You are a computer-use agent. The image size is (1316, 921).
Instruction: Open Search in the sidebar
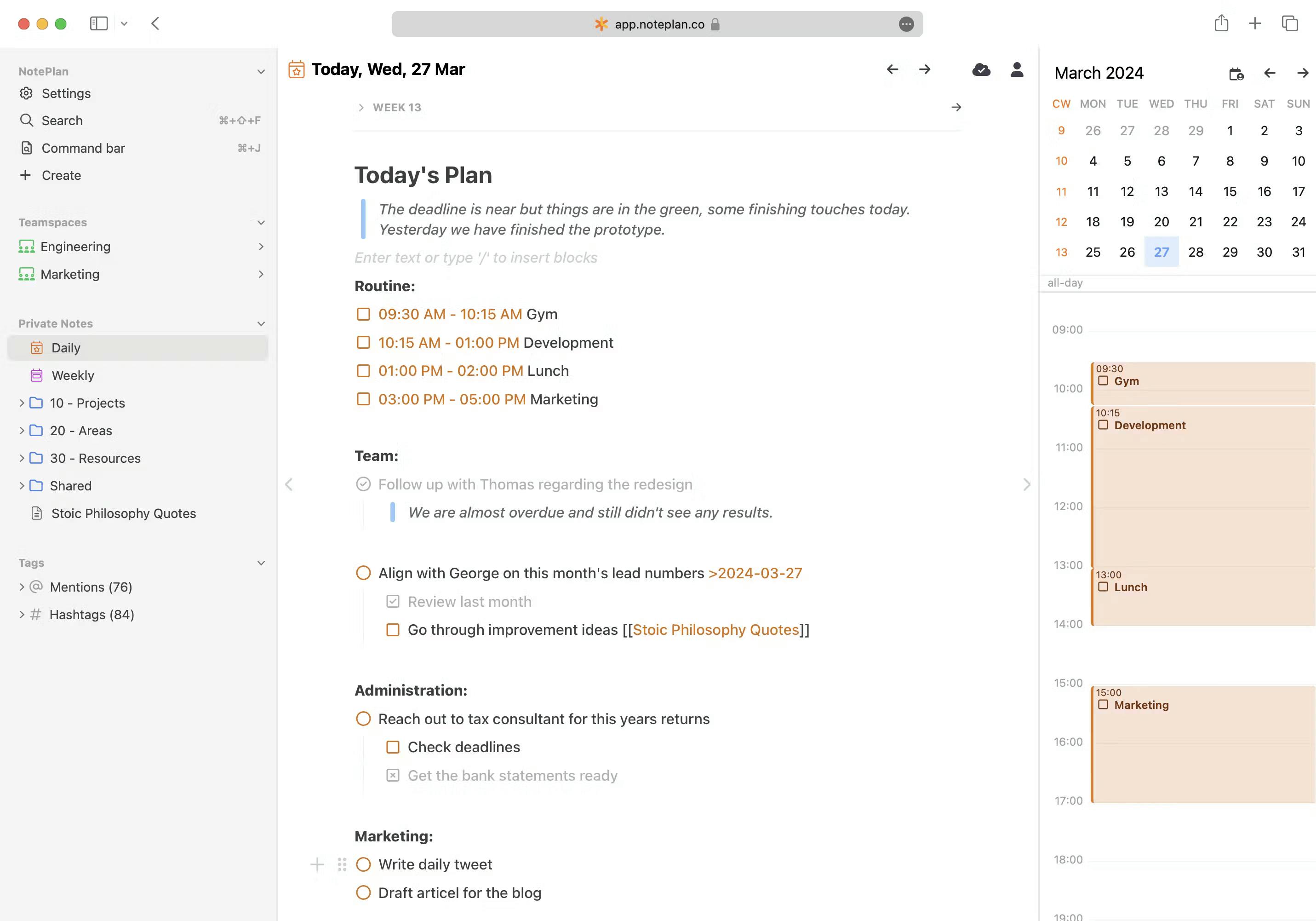pos(62,121)
